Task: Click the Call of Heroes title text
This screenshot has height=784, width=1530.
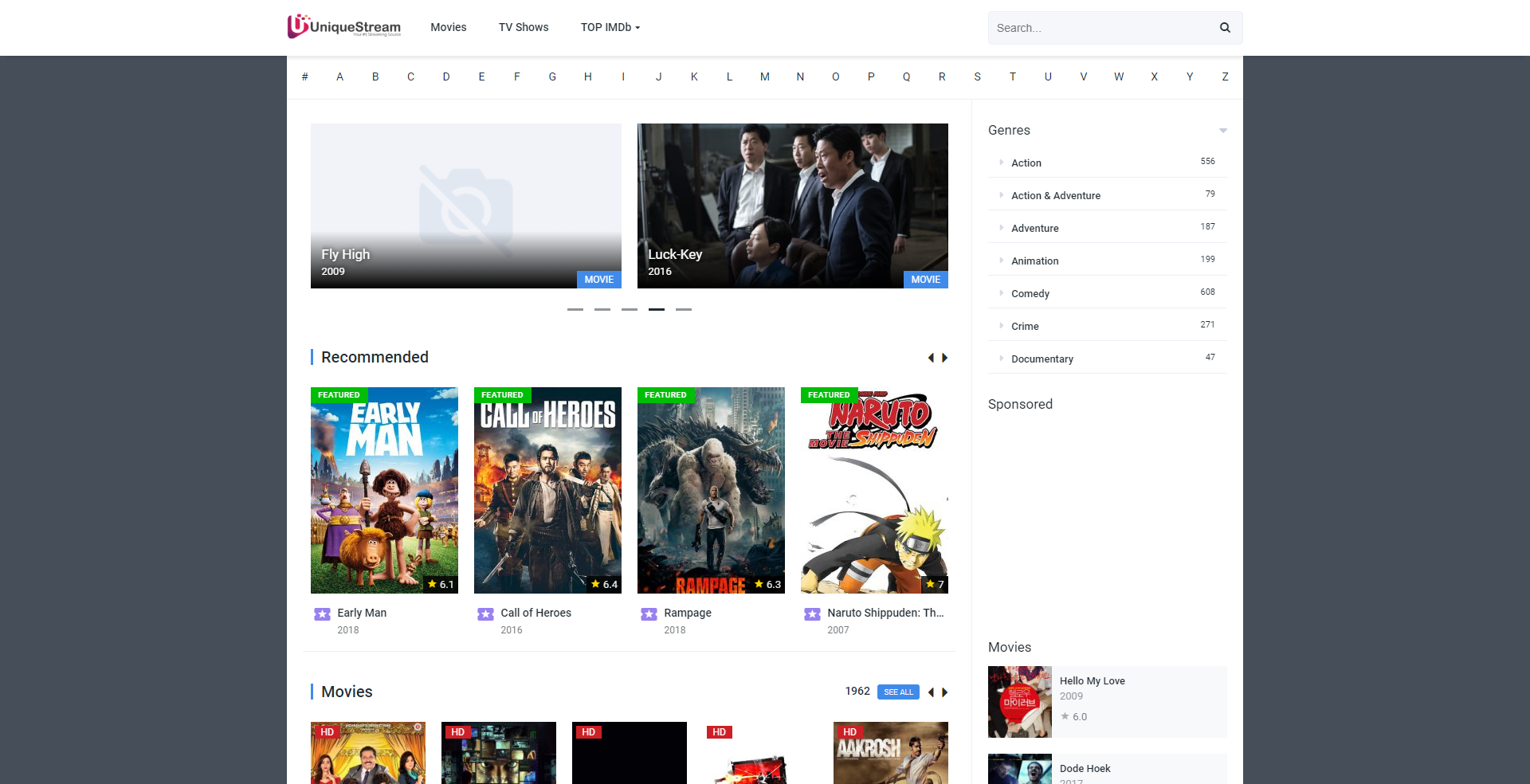Action: [536, 613]
